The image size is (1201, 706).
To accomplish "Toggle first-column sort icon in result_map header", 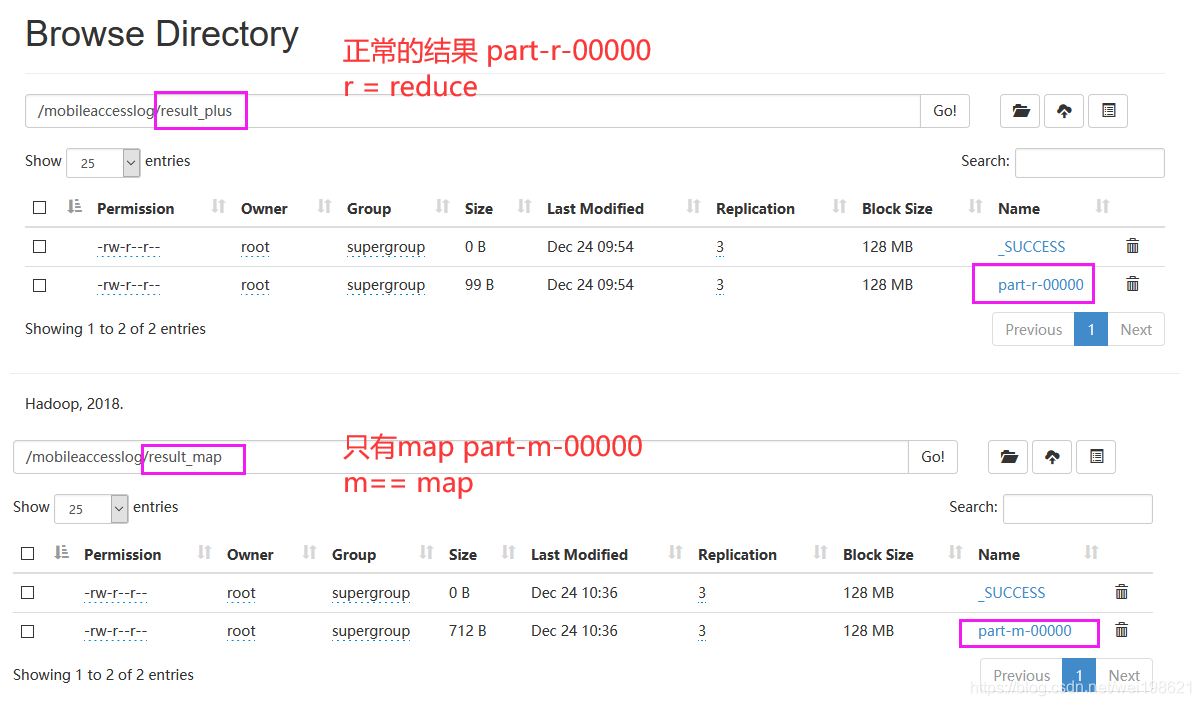I will [x=62, y=553].
